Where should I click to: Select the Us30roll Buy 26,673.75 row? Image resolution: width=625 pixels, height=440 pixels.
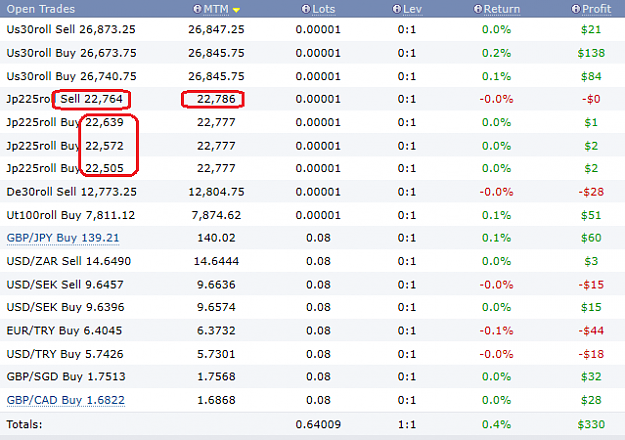(x=312, y=53)
